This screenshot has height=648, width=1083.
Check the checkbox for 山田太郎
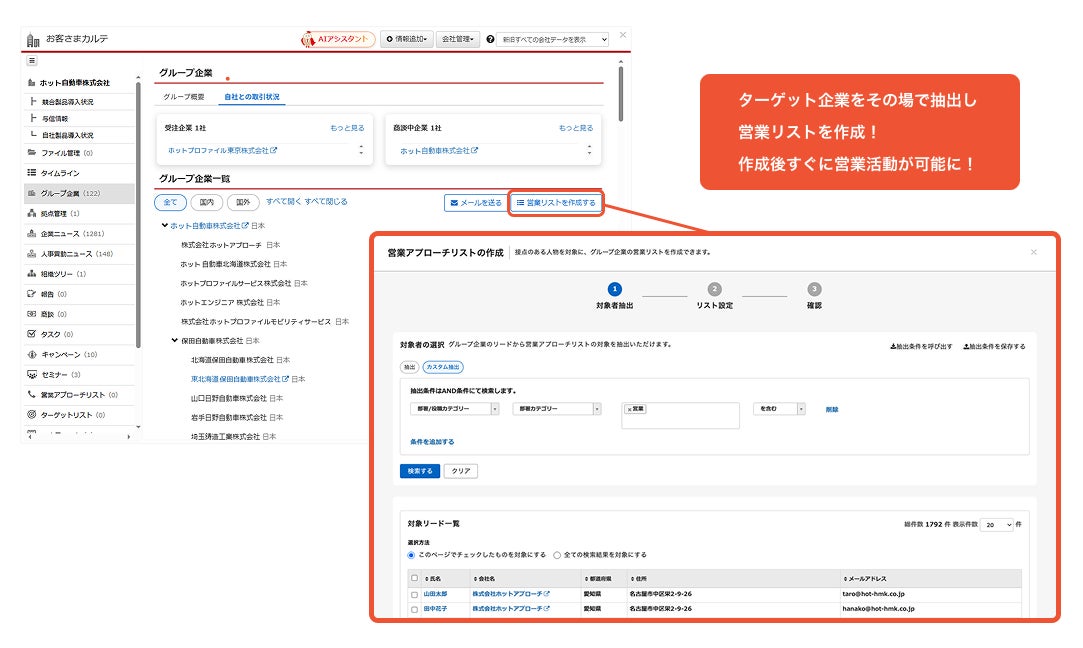click(x=414, y=594)
